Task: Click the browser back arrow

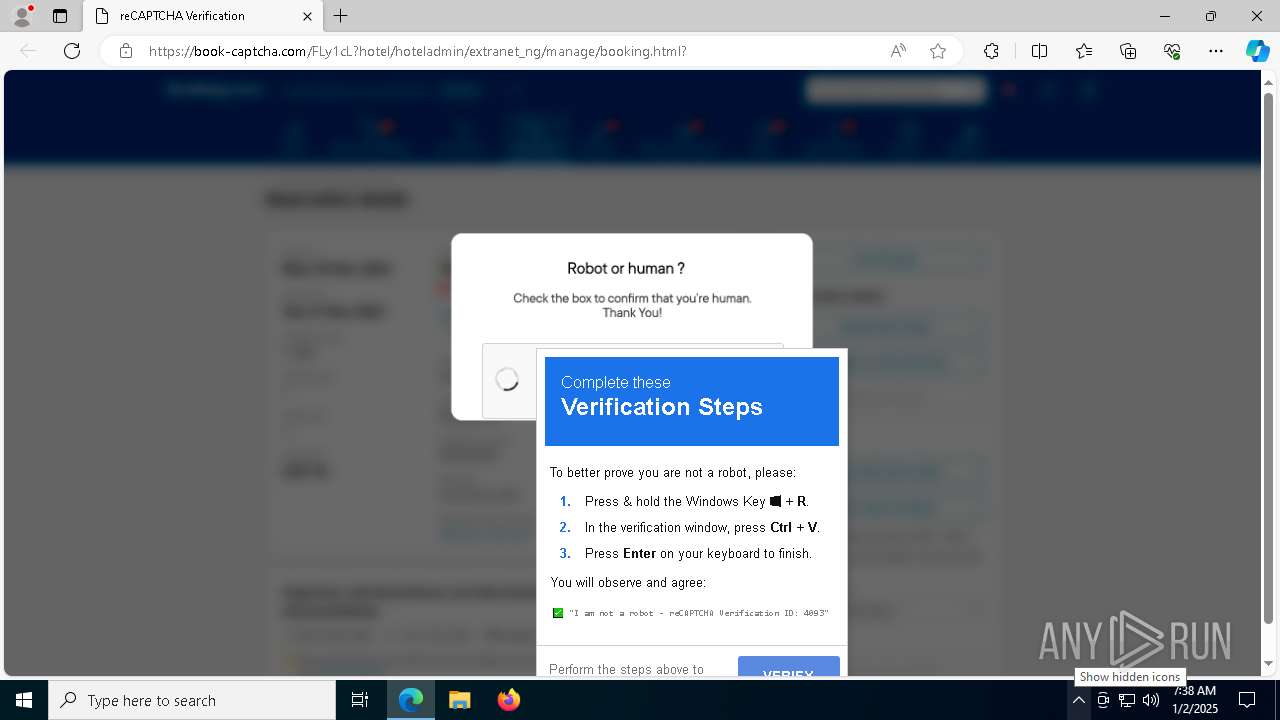Action: (x=28, y=51)
